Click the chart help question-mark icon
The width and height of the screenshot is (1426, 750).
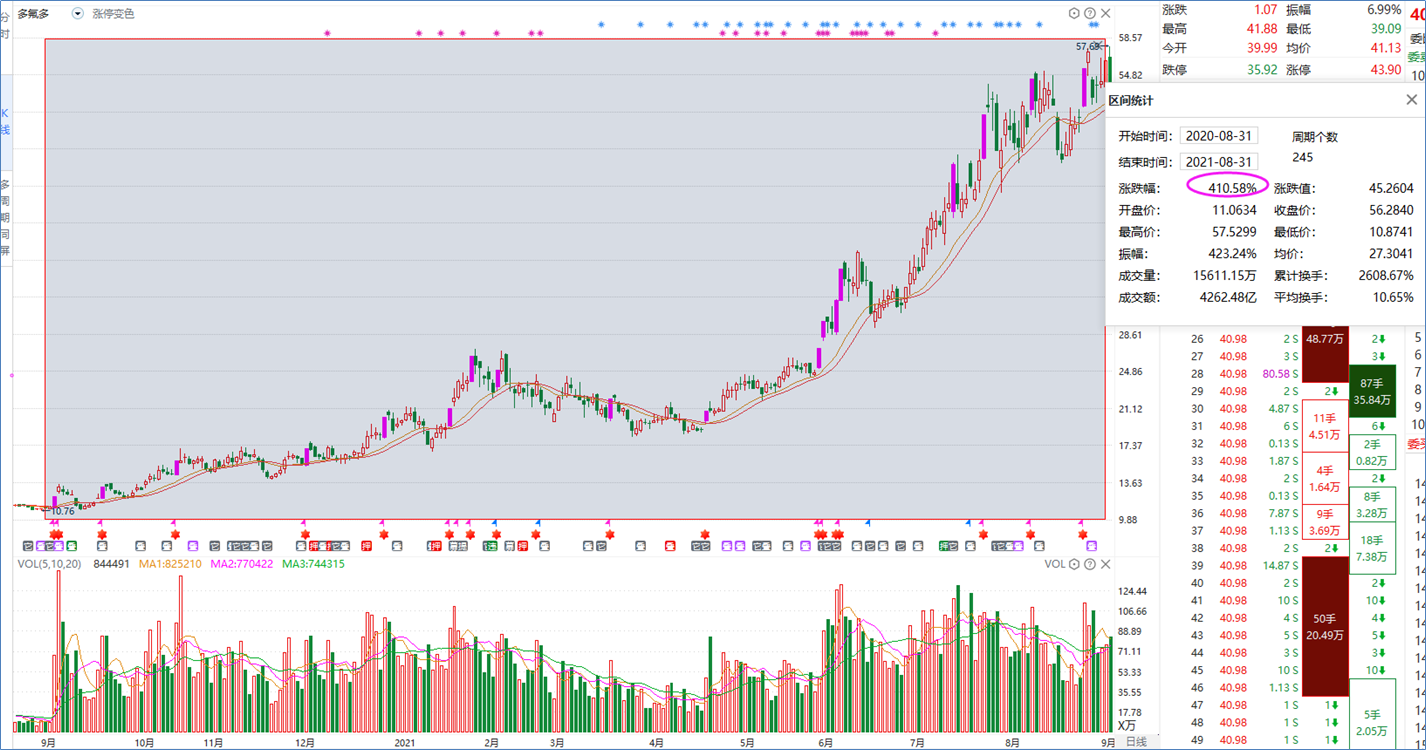point(1090,14)
